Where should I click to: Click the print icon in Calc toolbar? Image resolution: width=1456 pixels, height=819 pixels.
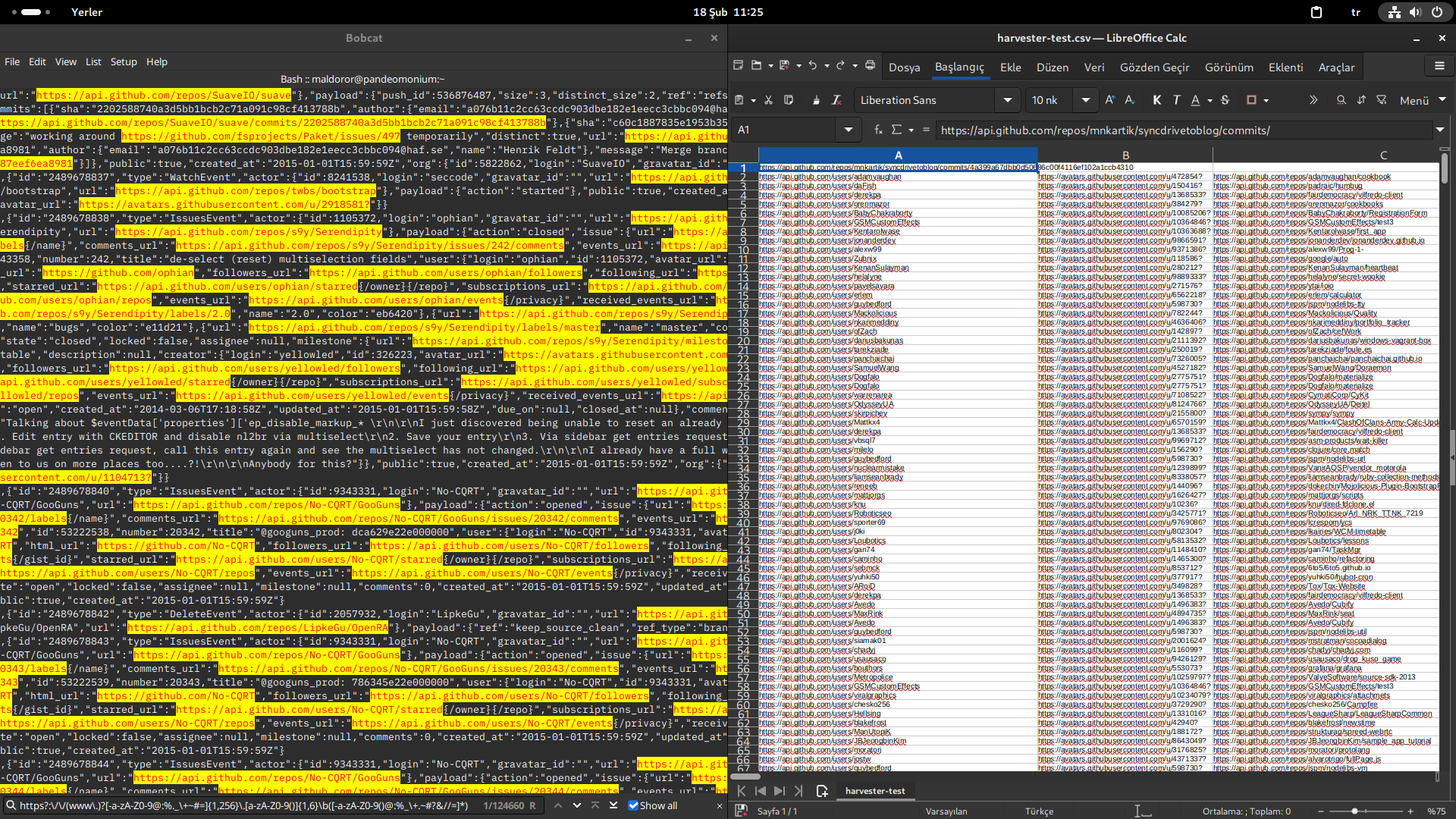click(870, 66)
